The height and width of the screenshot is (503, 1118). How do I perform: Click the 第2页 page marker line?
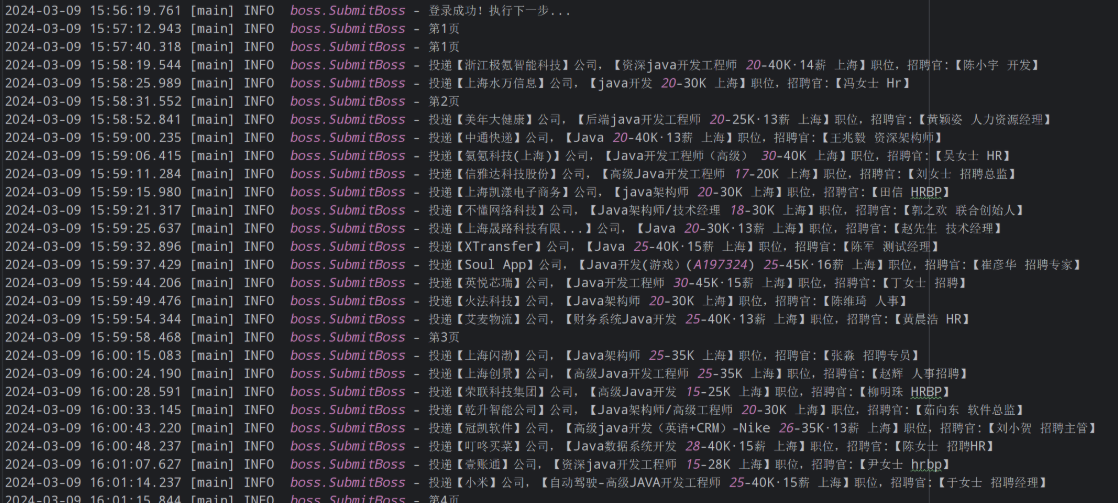pos(444,102)
